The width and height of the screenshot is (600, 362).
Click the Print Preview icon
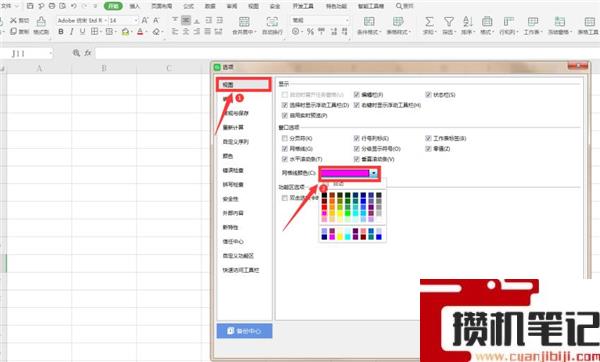click(62, 6)
